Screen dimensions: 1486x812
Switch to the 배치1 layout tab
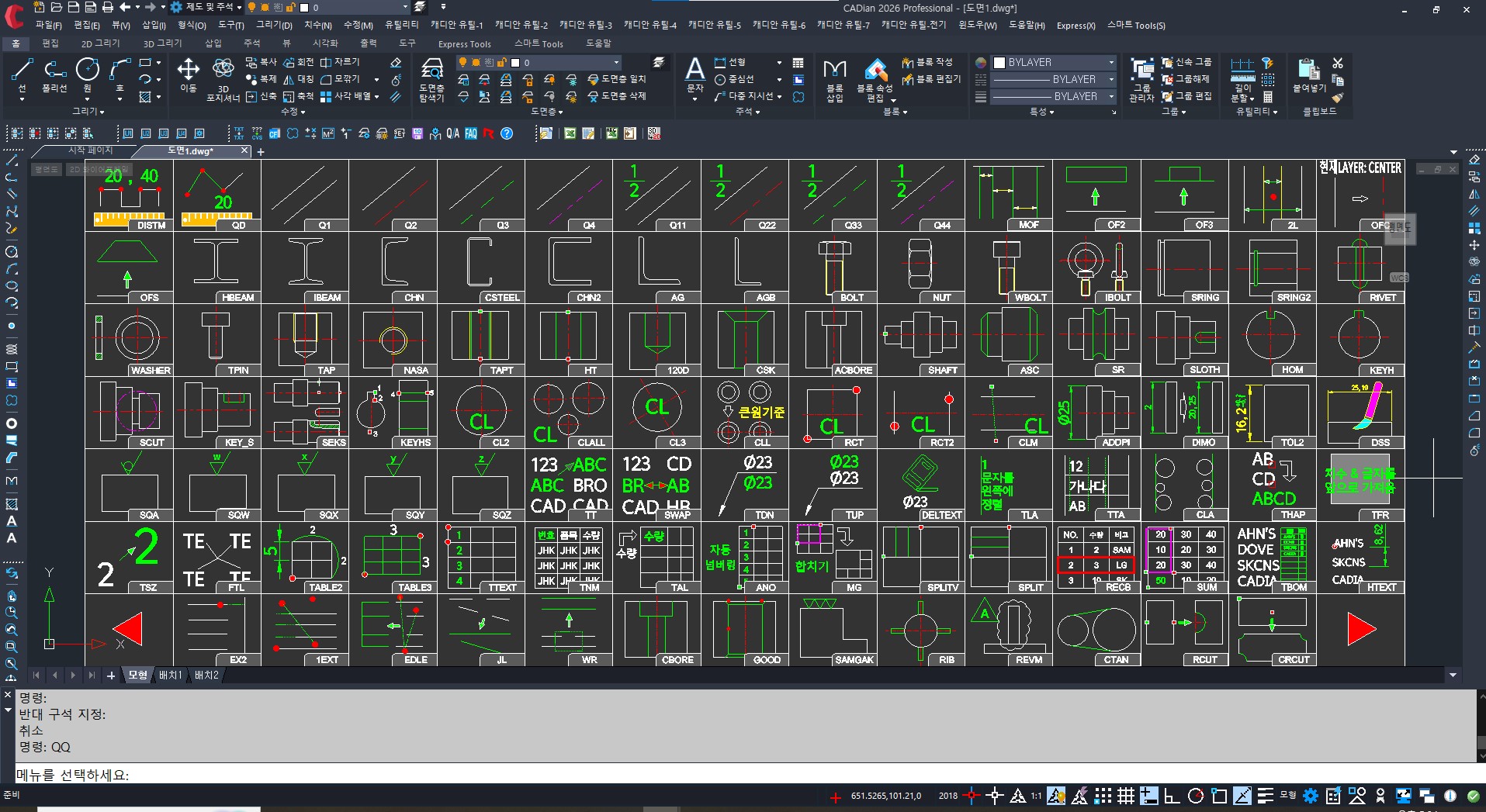click(170, 676)
